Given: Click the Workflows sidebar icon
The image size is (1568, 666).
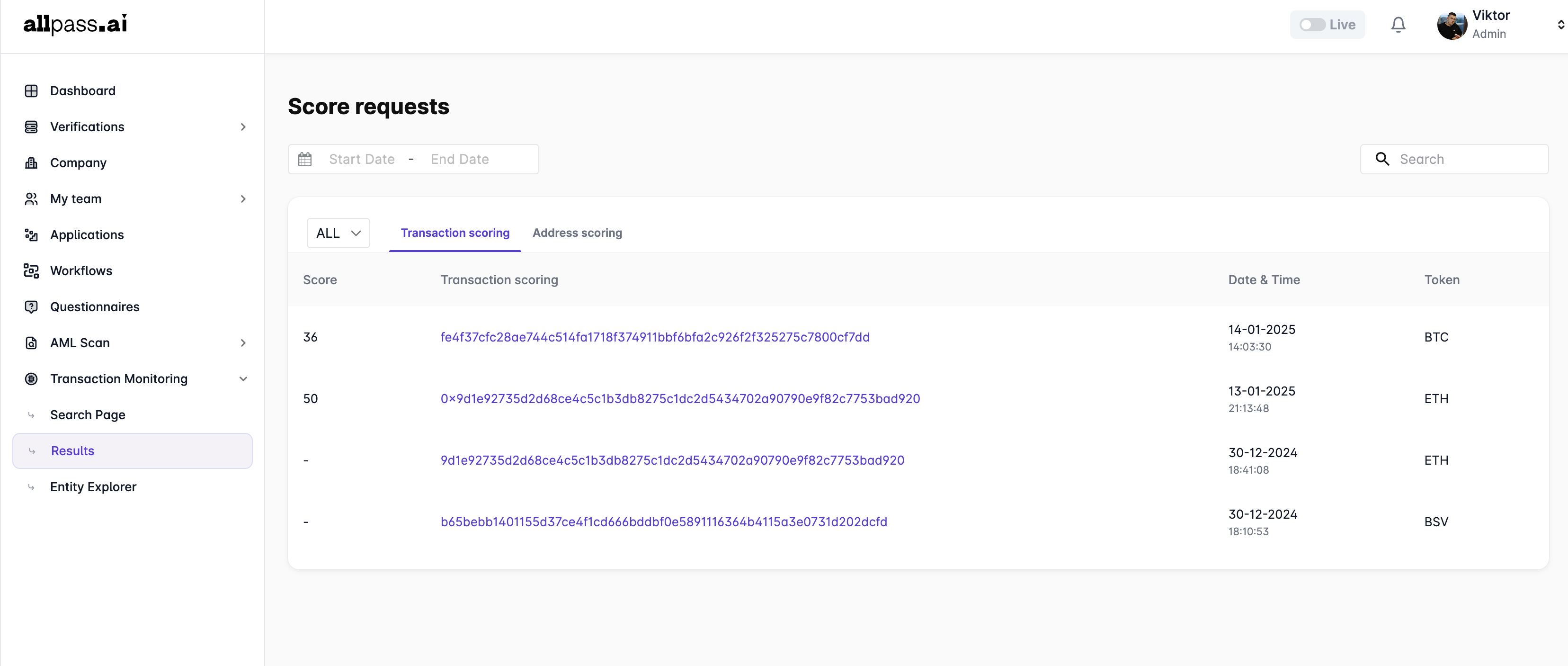Looking at the screenshot, I should (31, 270).
